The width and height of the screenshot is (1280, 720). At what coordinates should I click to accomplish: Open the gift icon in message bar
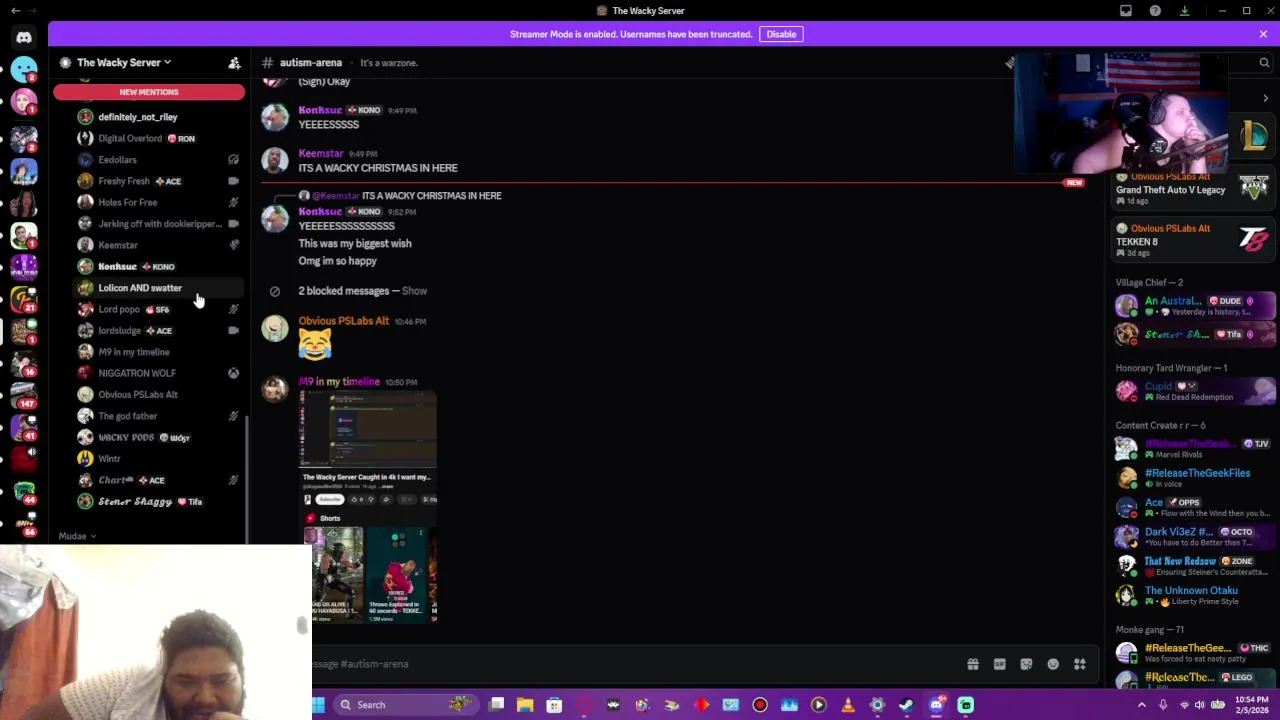(972, 664)
